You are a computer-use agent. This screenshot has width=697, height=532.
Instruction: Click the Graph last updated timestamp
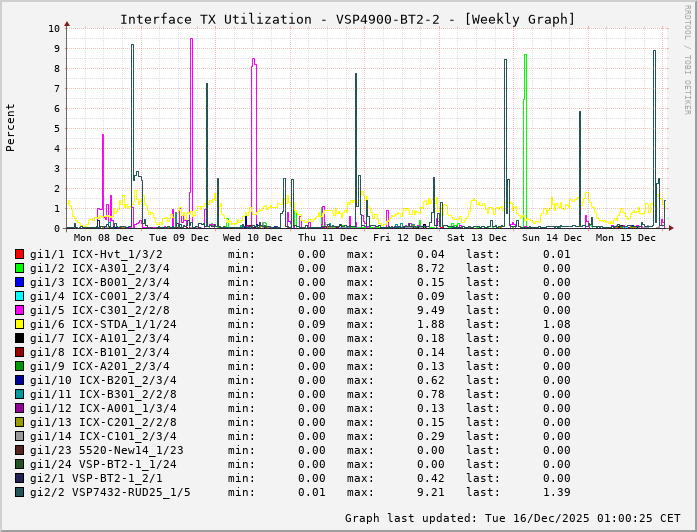[513, 518]
